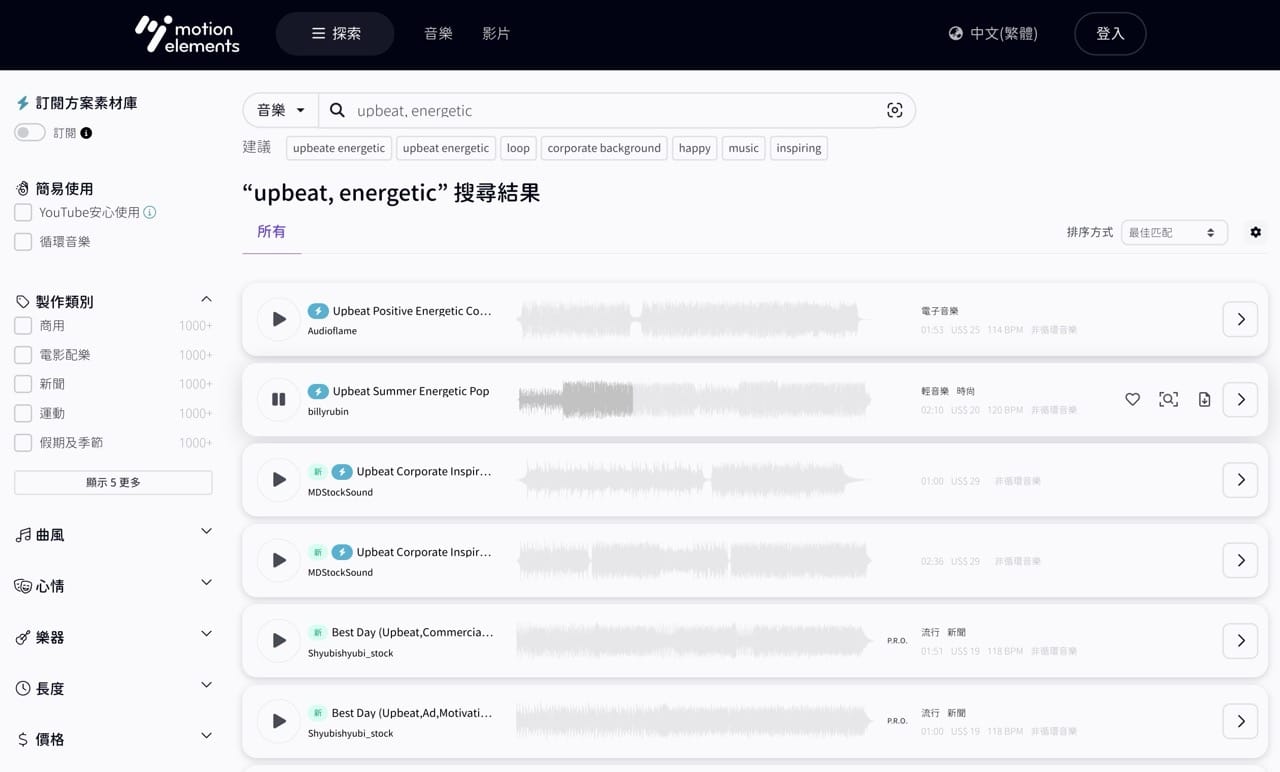Click the subscription lightning badge on Upbeat Summer Energetic Pop

tap(318, 391)
